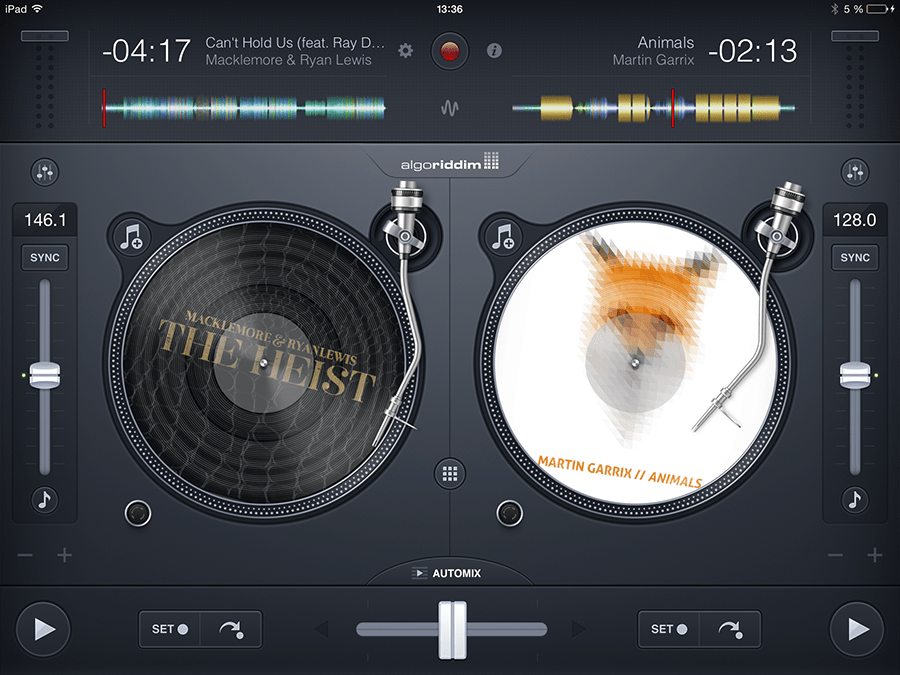Viewport: 900px width, 675px height.
Task: Click Martin Garrix artist name in header
Action: (x=653, y=60)
